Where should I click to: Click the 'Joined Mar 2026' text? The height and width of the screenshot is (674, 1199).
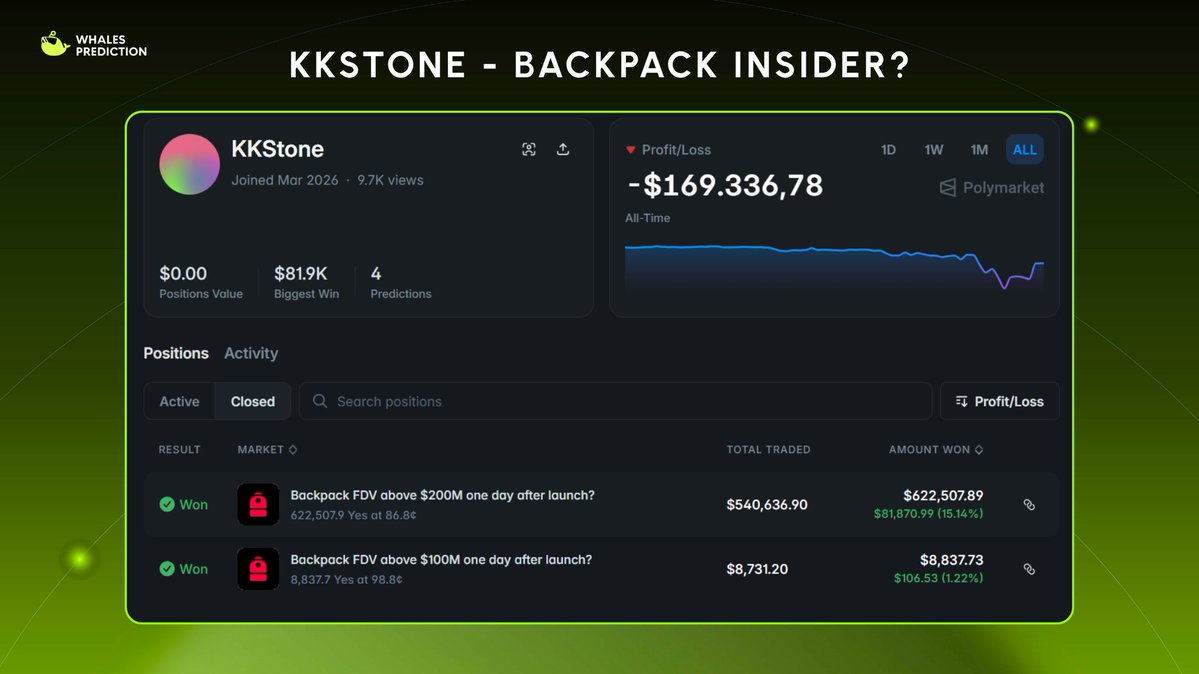coord(284,181)
